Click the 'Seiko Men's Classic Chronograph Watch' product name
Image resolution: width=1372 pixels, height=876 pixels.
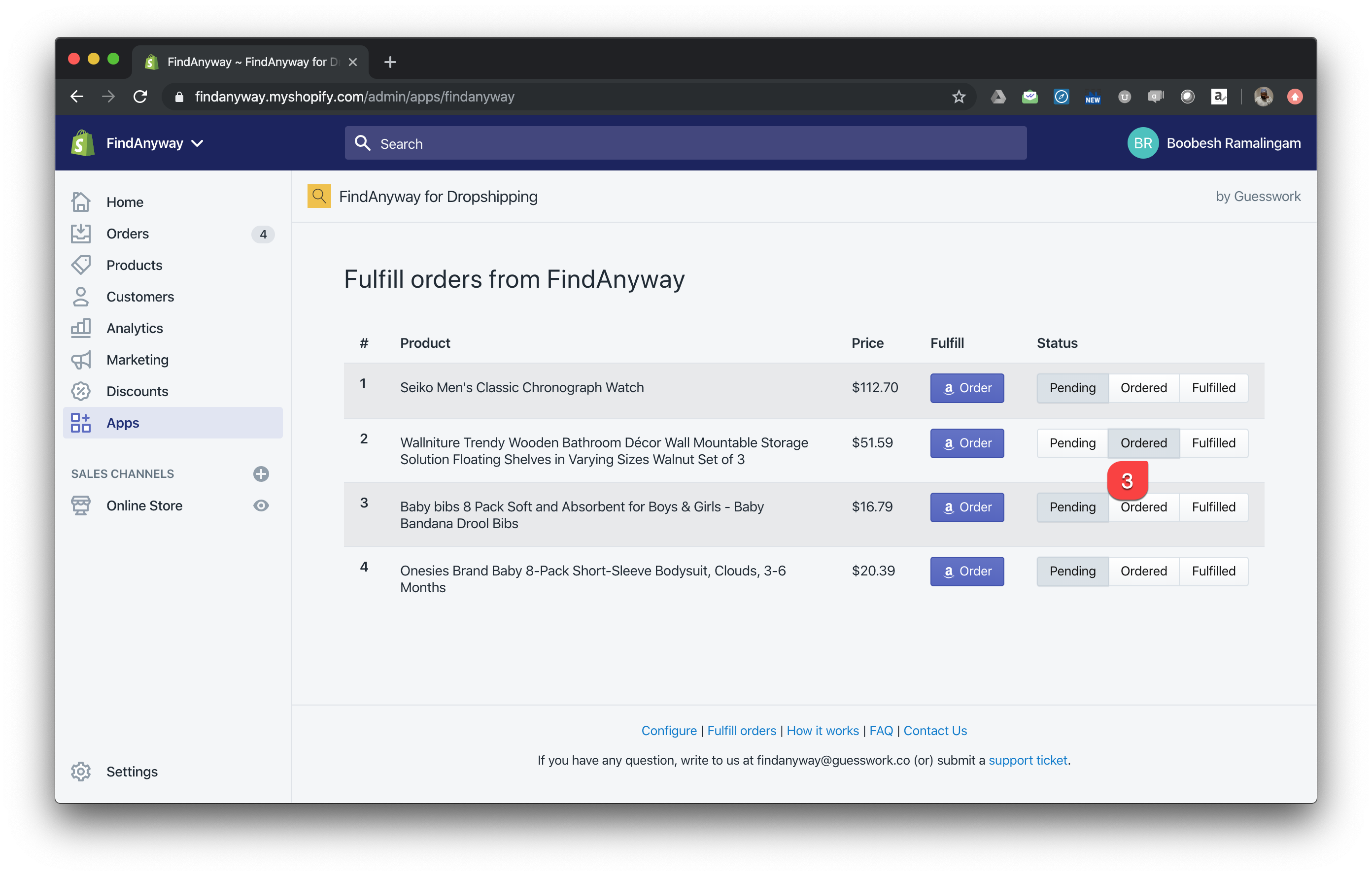(x=522, y=387)
